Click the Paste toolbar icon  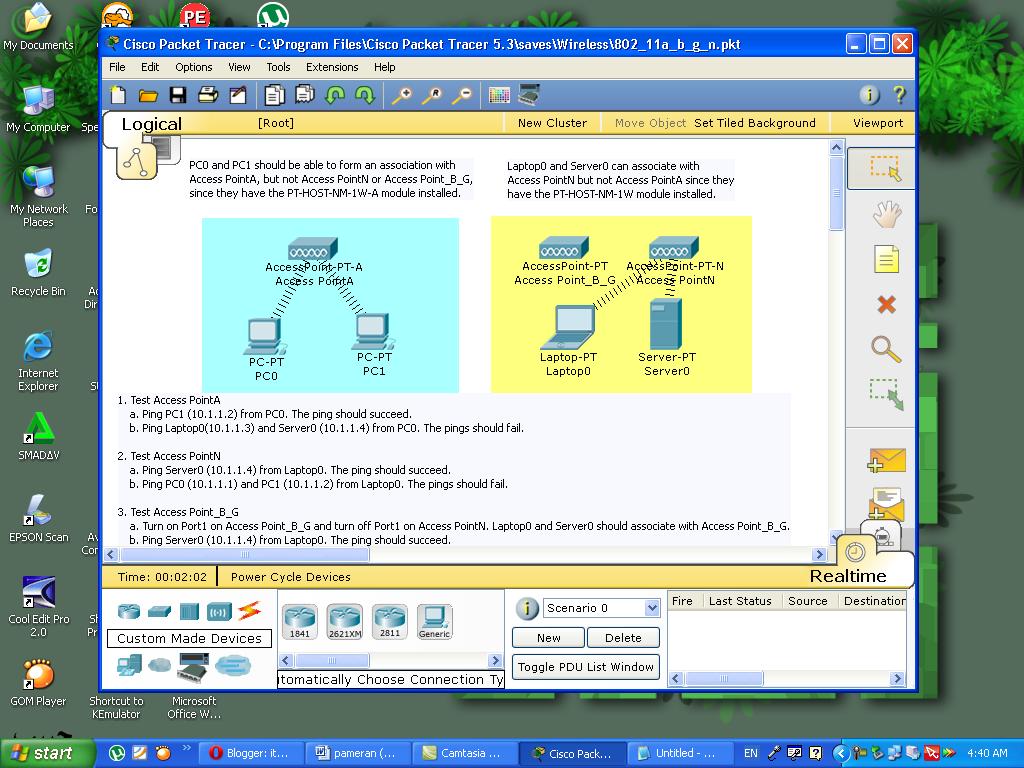click(304, 95)
